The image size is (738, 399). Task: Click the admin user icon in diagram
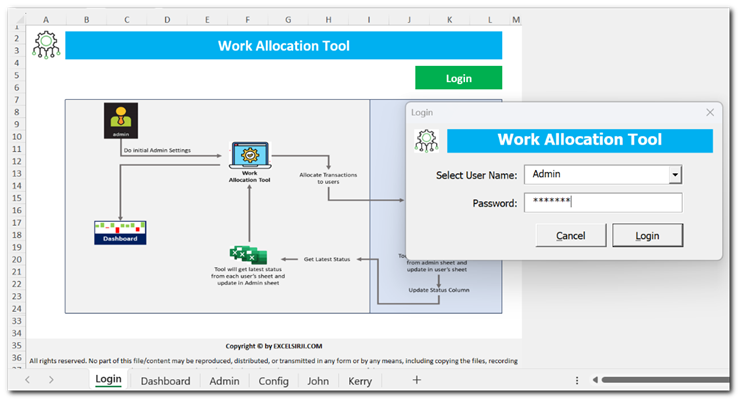121,120
